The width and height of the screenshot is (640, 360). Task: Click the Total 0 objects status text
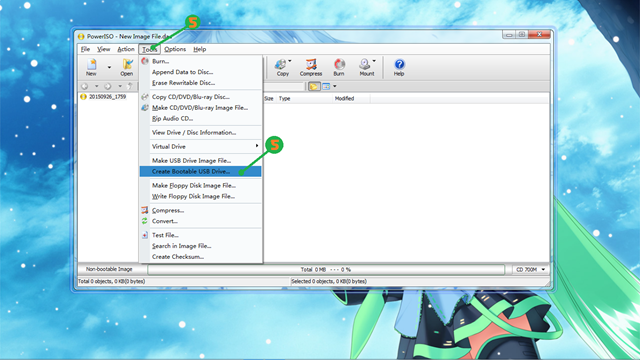111,281
